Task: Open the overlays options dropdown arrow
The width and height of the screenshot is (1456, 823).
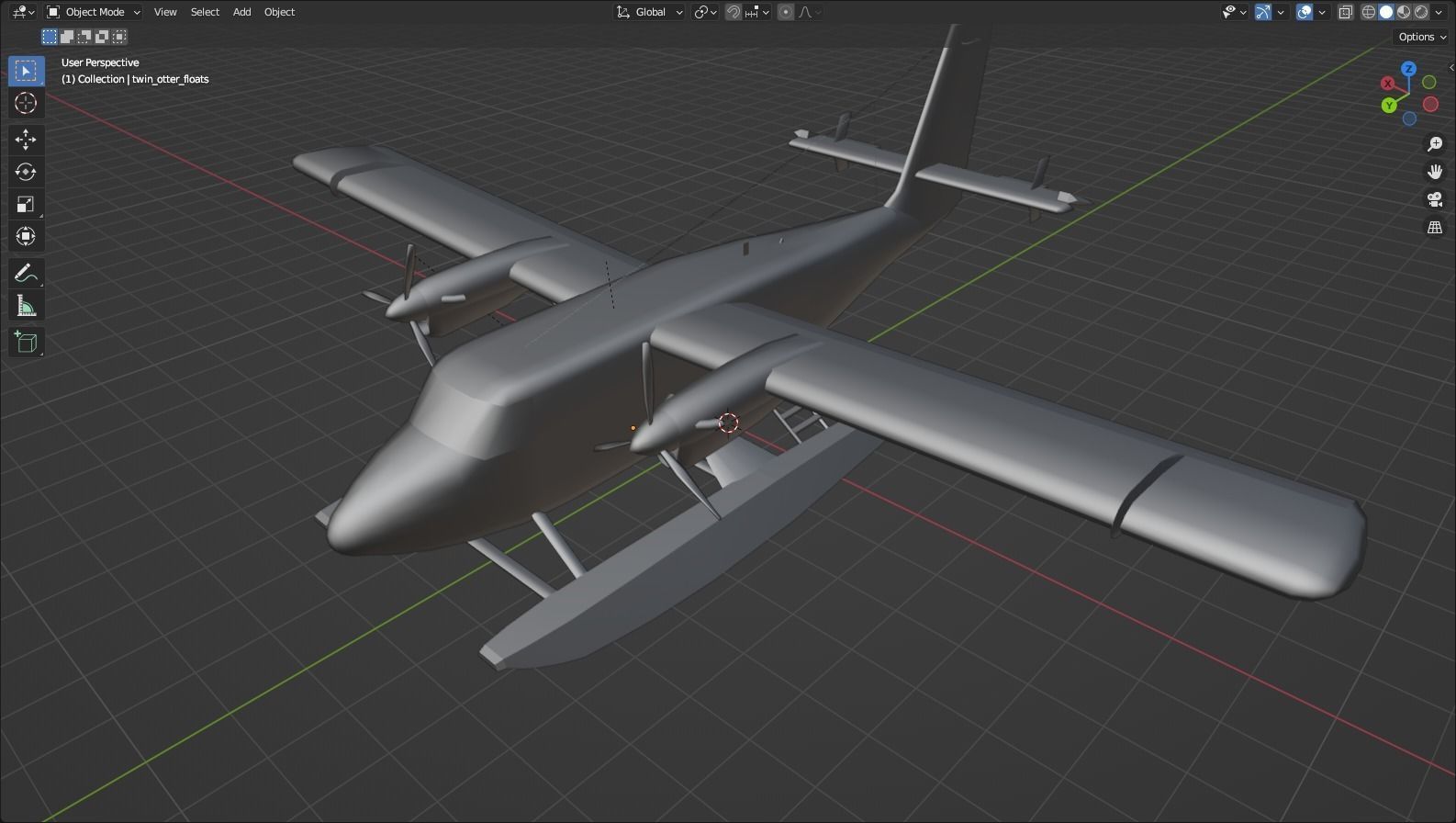Action: [x=1323, y=12]
